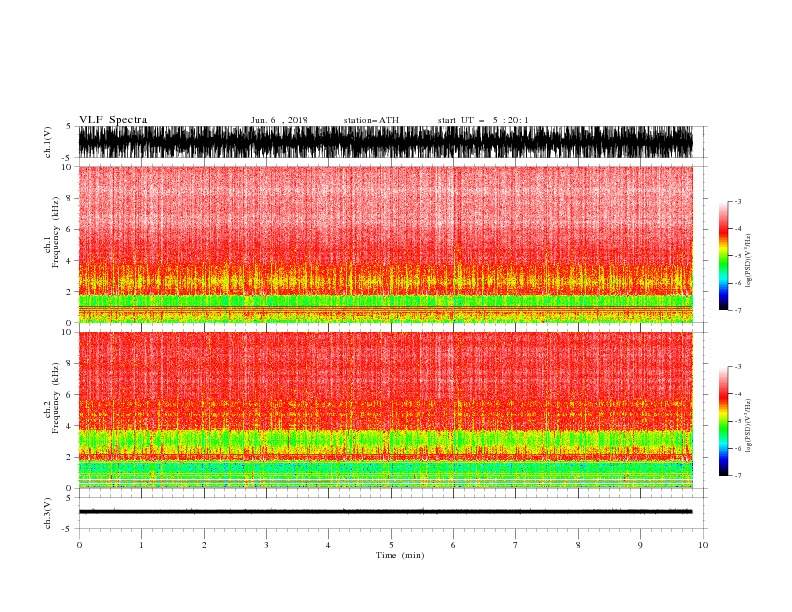Click time axis tick label "8"
This screenshot has width=792, height=612.
[578, 545]
